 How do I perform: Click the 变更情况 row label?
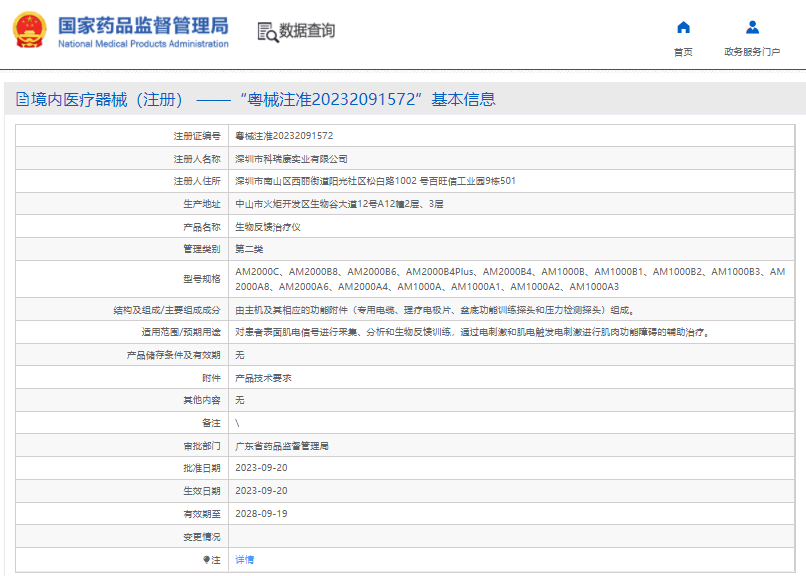[202, 537]
